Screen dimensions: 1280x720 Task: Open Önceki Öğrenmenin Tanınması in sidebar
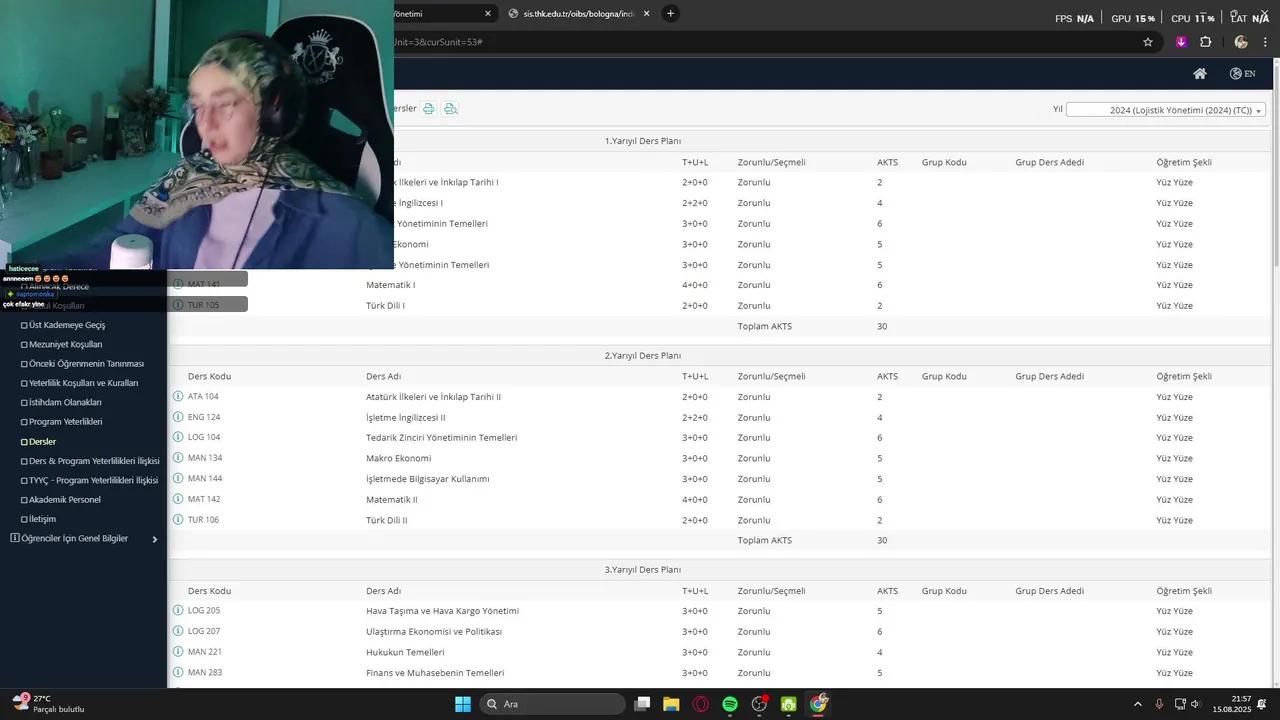(87, 364)
